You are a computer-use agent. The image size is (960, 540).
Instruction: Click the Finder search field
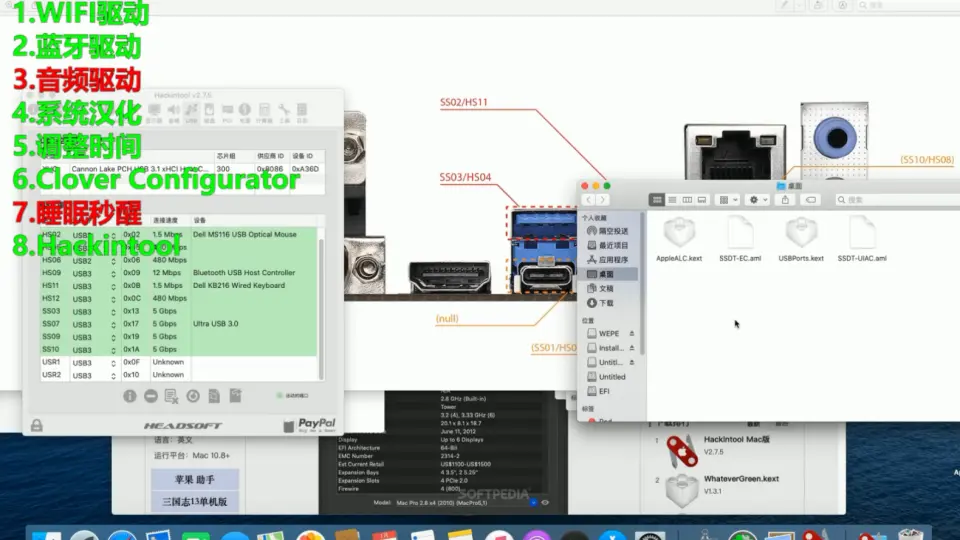point(897,200)
